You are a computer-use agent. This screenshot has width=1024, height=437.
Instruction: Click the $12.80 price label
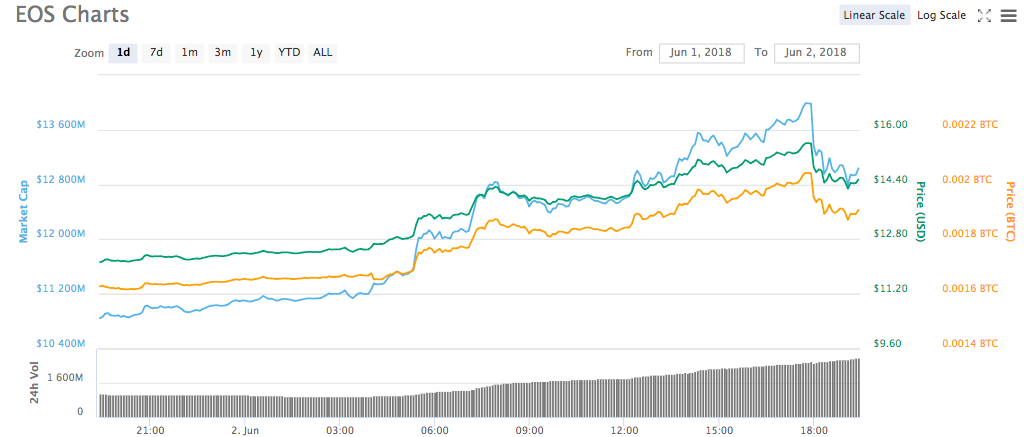pos(891,234)
